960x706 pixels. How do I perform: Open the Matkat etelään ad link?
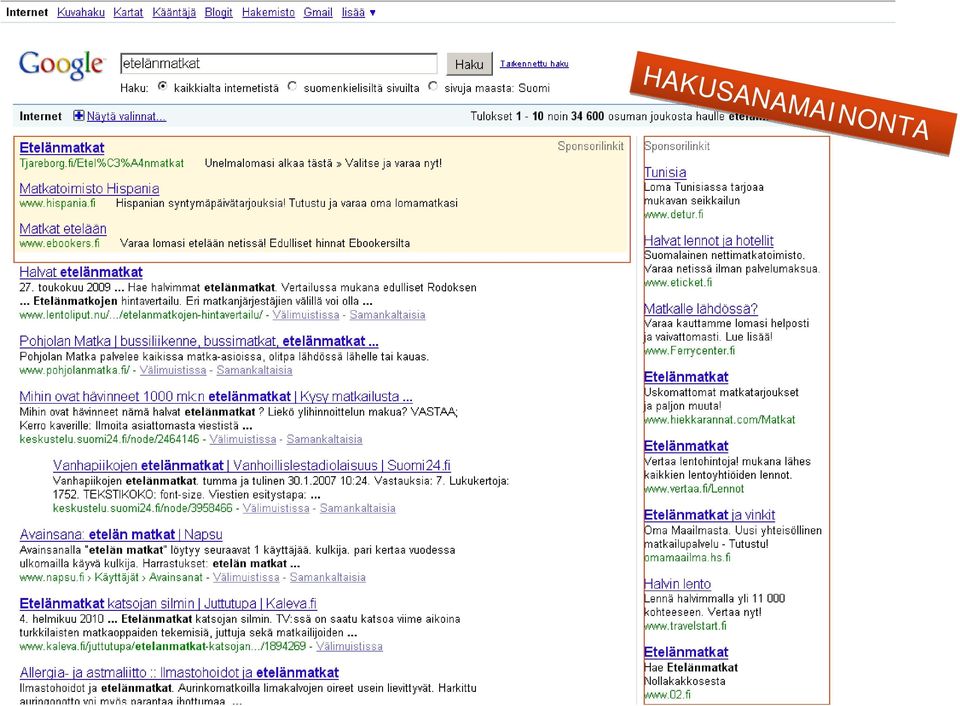[63, 229]
